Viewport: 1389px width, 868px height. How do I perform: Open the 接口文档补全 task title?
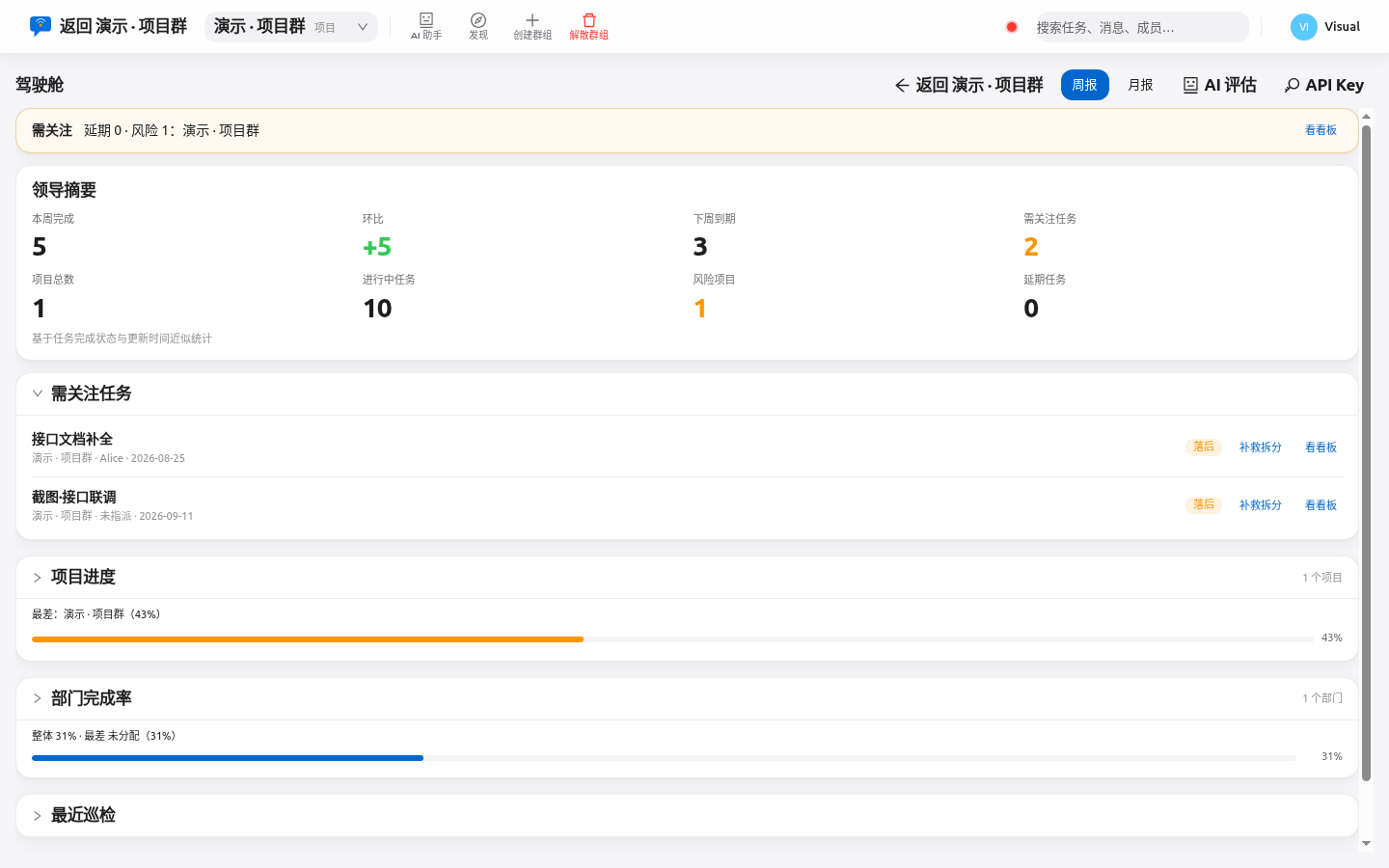[72, 439]
